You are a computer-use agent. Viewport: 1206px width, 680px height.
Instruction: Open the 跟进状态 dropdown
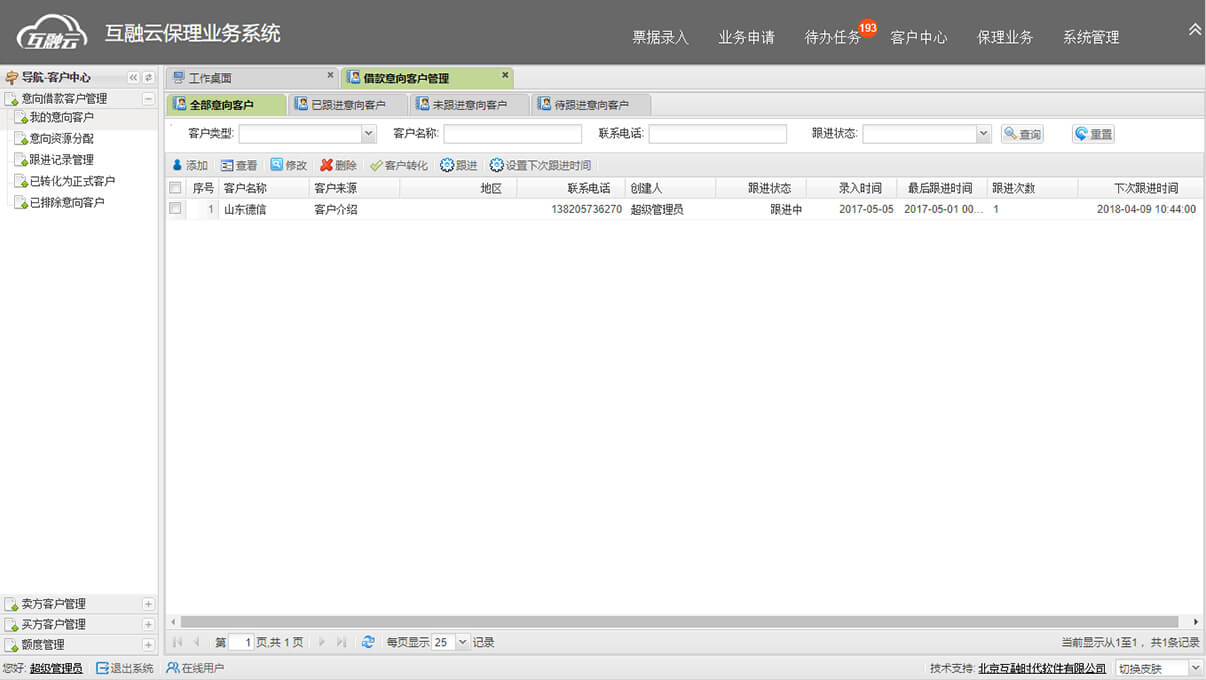pyautogui.click(x=983, y=134)
